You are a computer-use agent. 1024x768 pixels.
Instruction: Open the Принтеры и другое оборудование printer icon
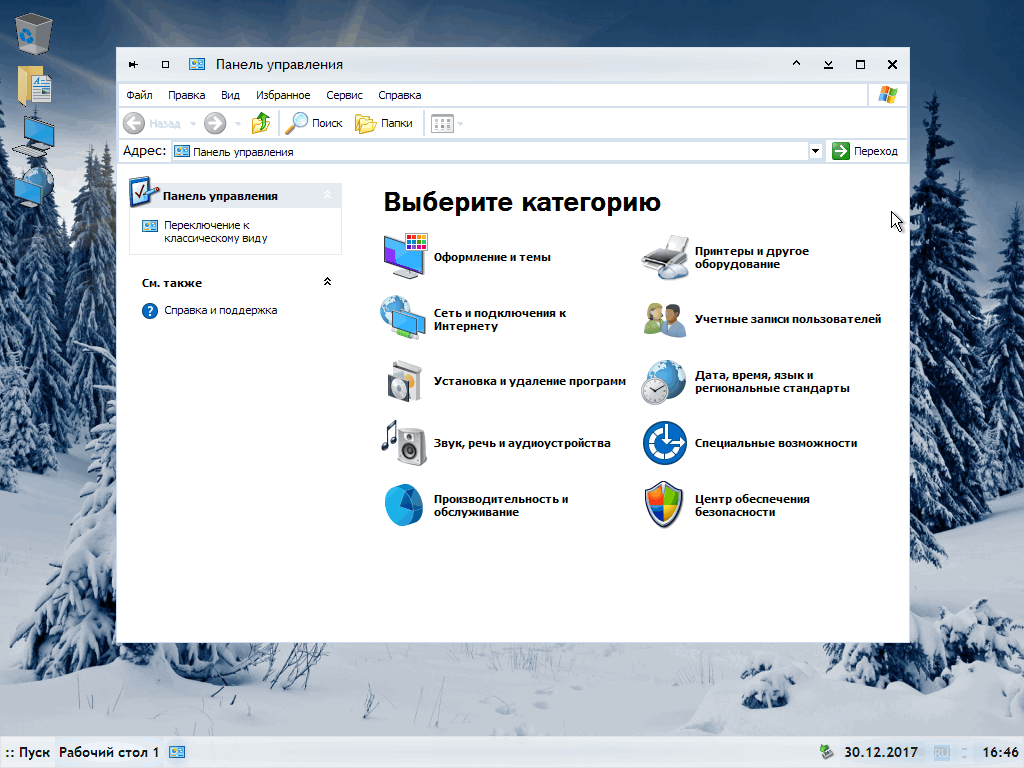pyautogui.click(x=665, y=257)
